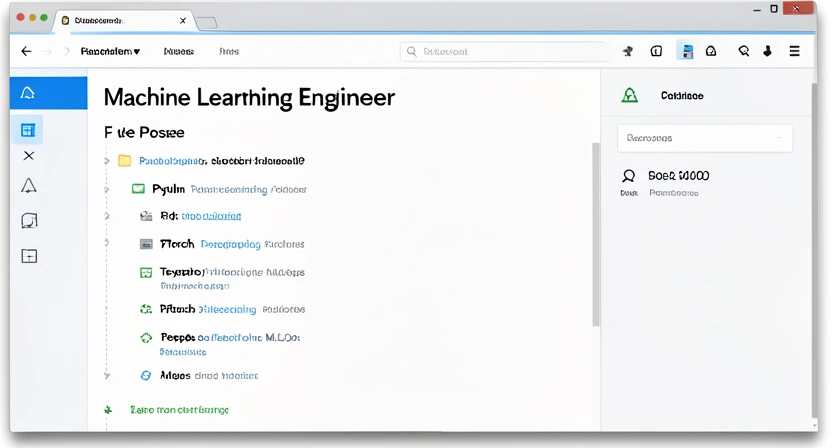Click the blue link beside Pfluoch

(x=227, y=309)
